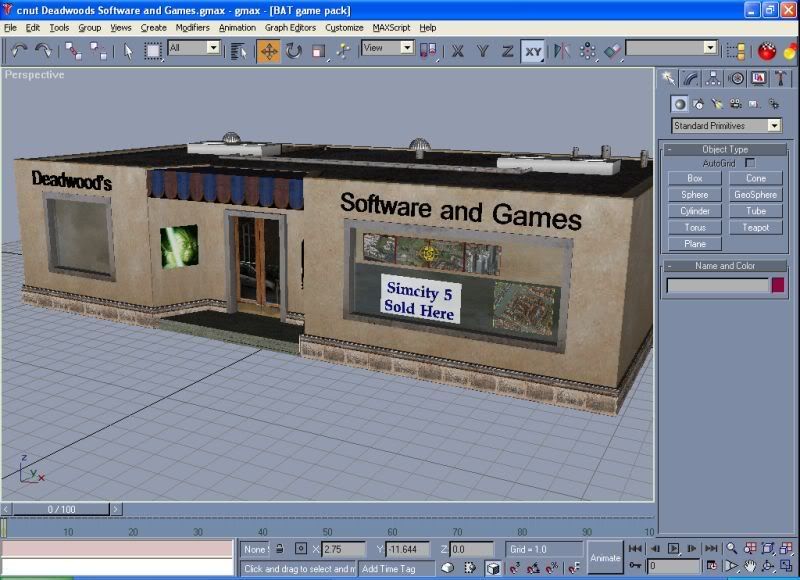Screen dimensions: 800x580
Task: Click the GeoSphere primitive button
Action: 756,194
